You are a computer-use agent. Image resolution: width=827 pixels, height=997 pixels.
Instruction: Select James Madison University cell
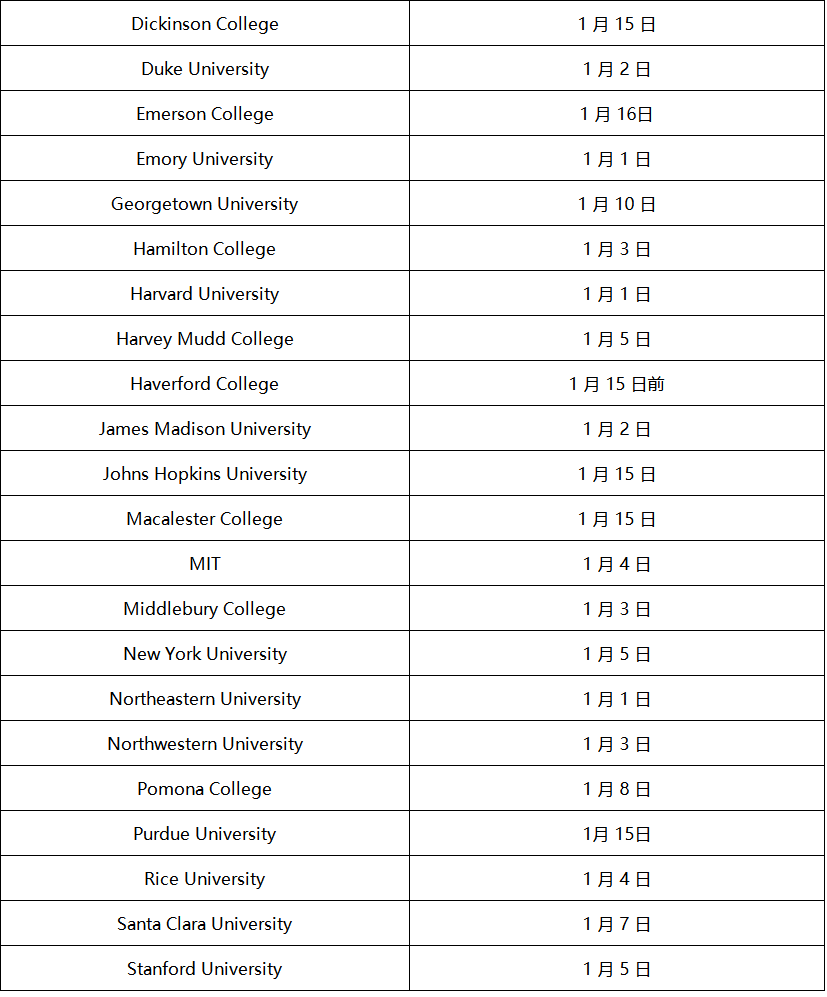point(205,429)
